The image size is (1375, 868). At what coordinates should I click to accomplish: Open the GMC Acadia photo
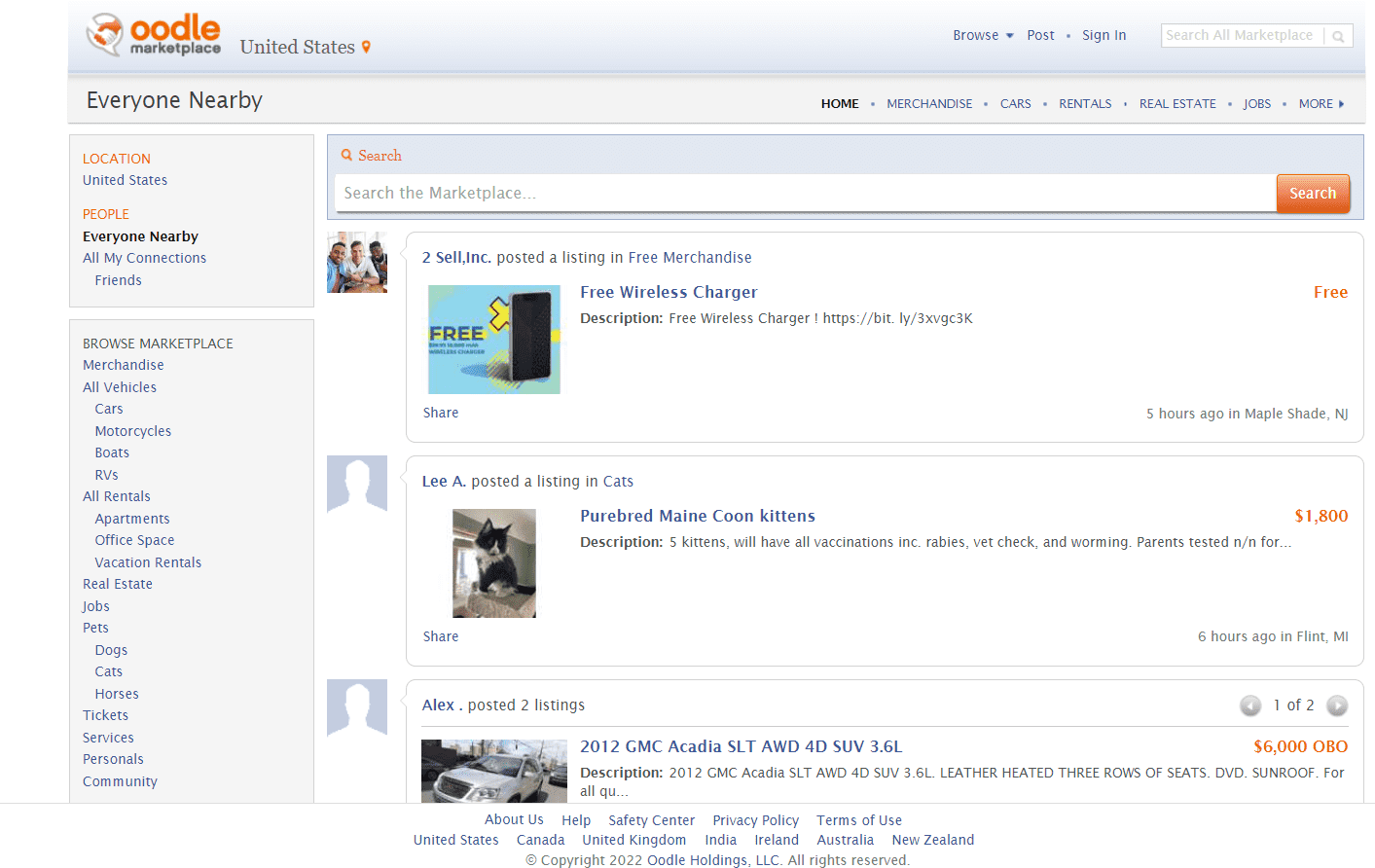(x=494, y=771)
